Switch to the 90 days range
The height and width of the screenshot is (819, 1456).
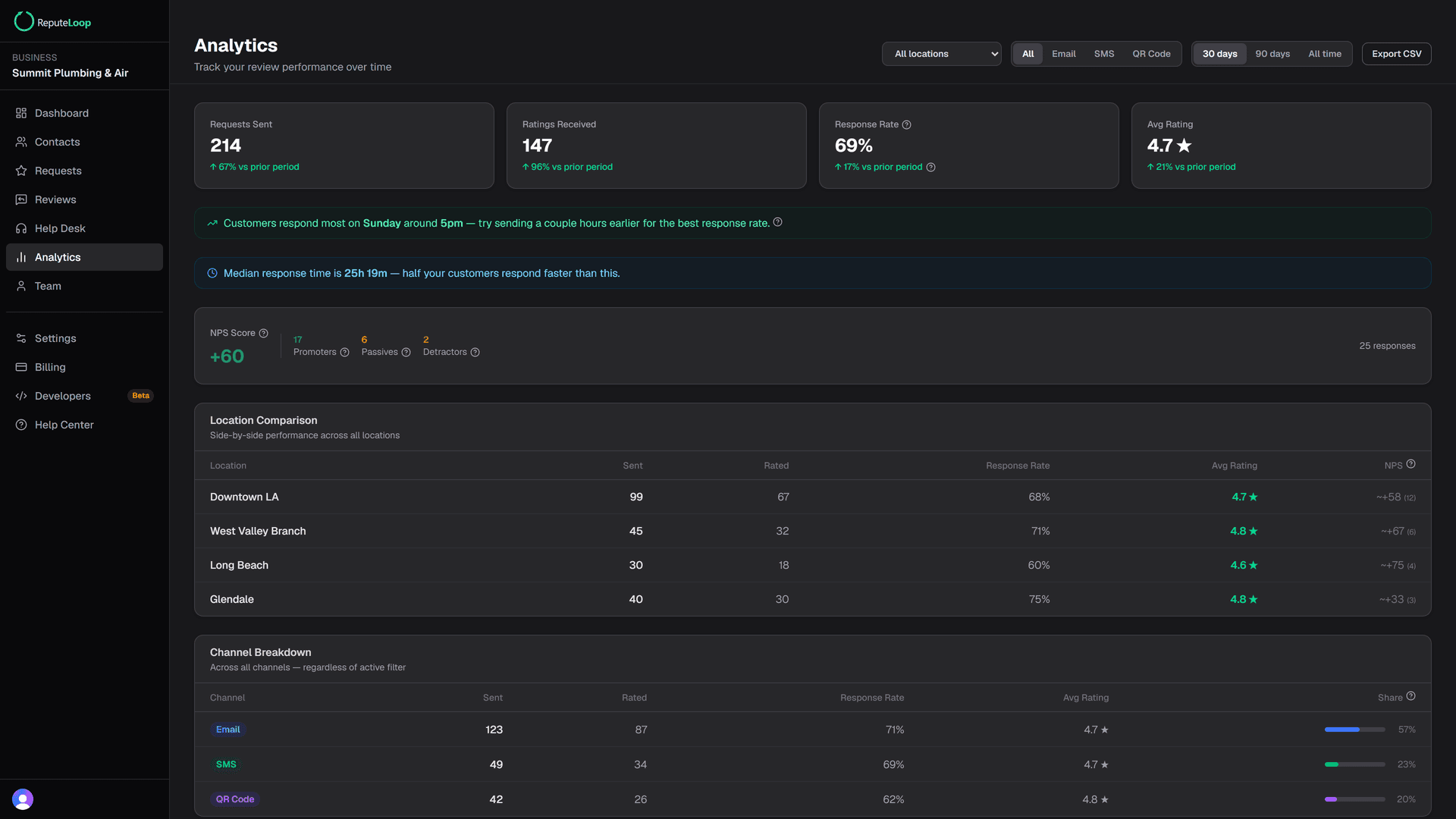pos(1272,54)
